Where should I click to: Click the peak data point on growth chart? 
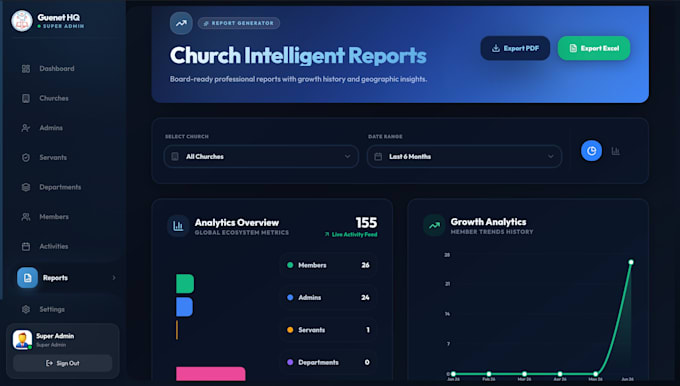[x=631, y=262]
